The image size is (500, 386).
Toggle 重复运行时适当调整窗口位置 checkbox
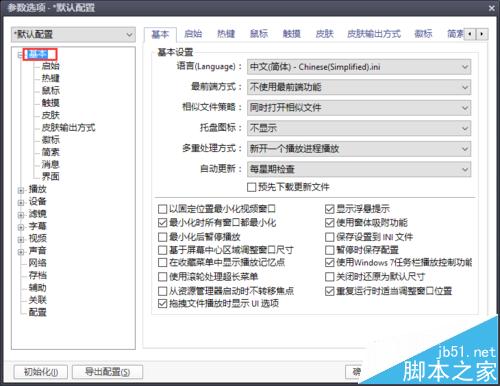click(329, 291)
